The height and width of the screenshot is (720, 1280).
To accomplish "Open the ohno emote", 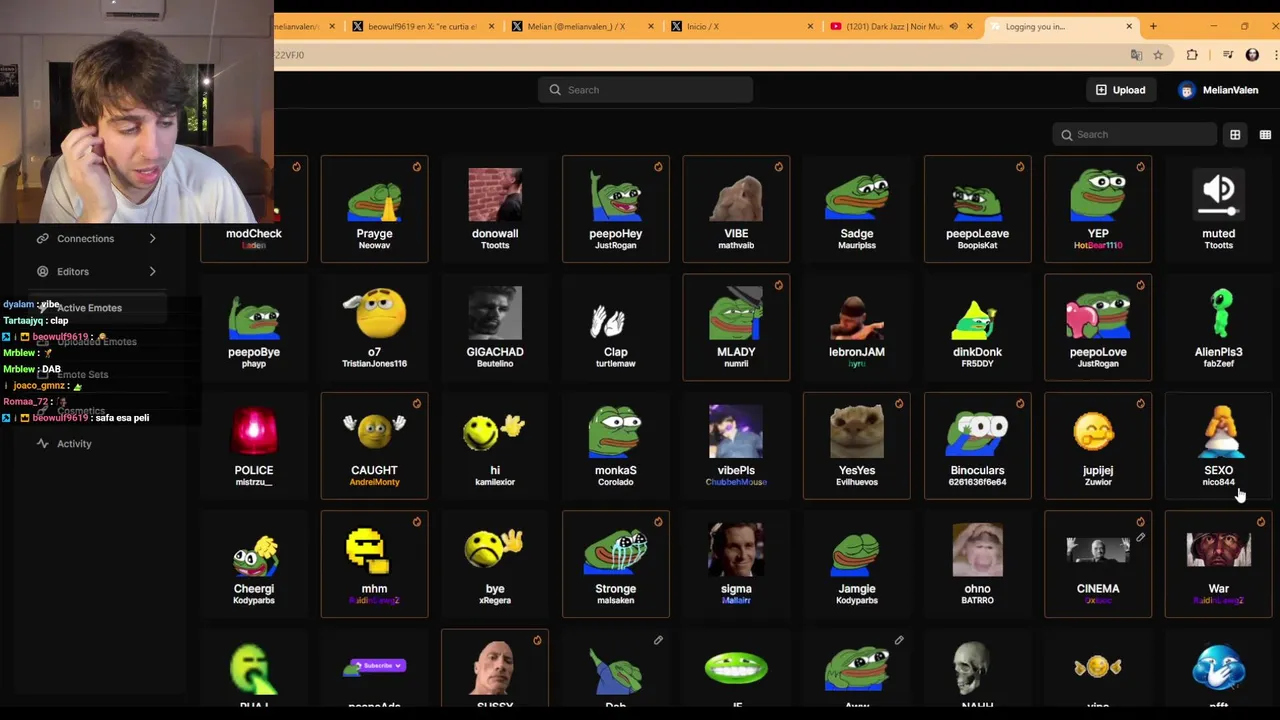I will pos(977,565).
